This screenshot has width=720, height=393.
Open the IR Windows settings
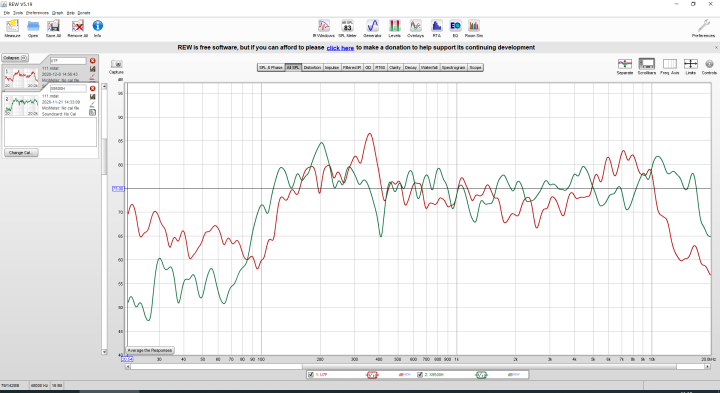(x=323, y=28)
